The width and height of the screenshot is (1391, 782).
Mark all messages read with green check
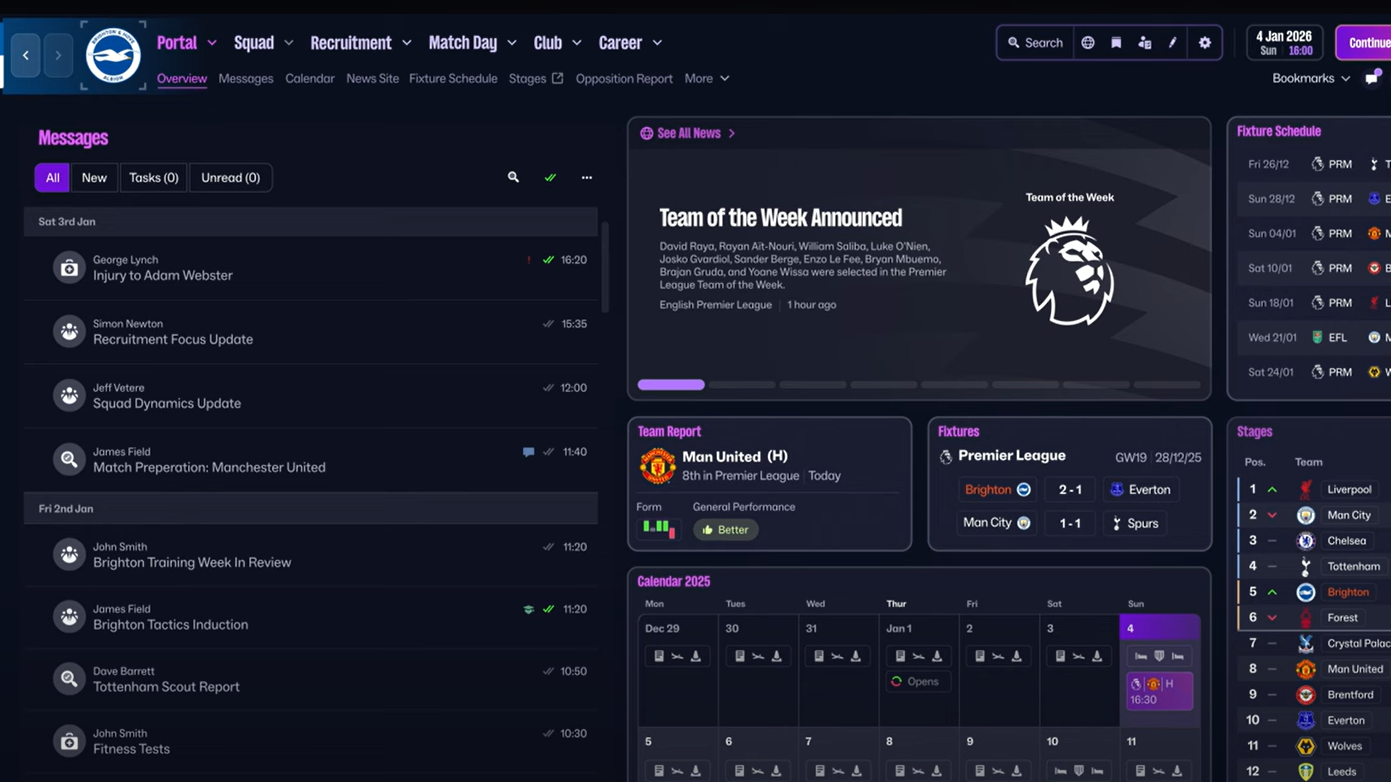coord(550,177)
